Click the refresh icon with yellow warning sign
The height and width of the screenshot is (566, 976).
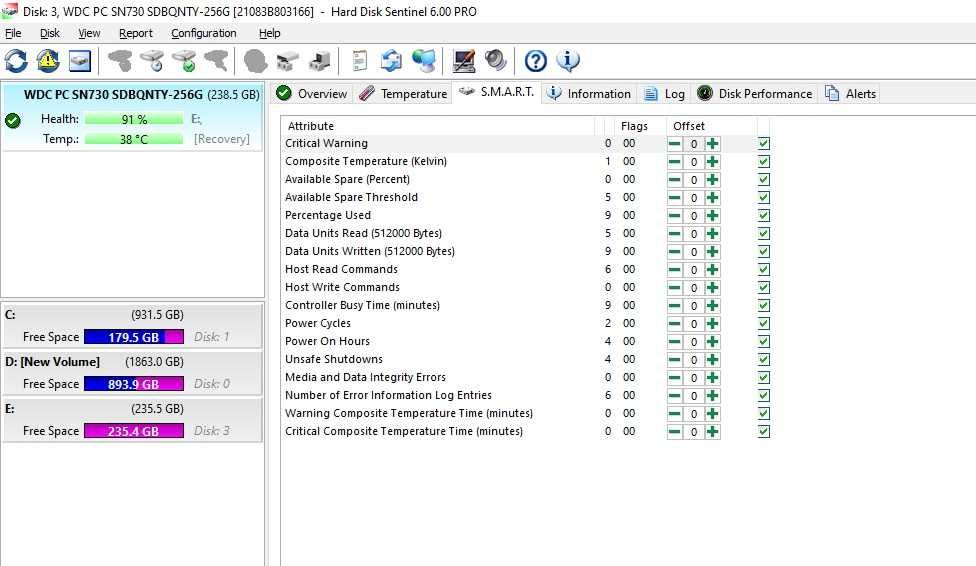[x=48, y=61]
